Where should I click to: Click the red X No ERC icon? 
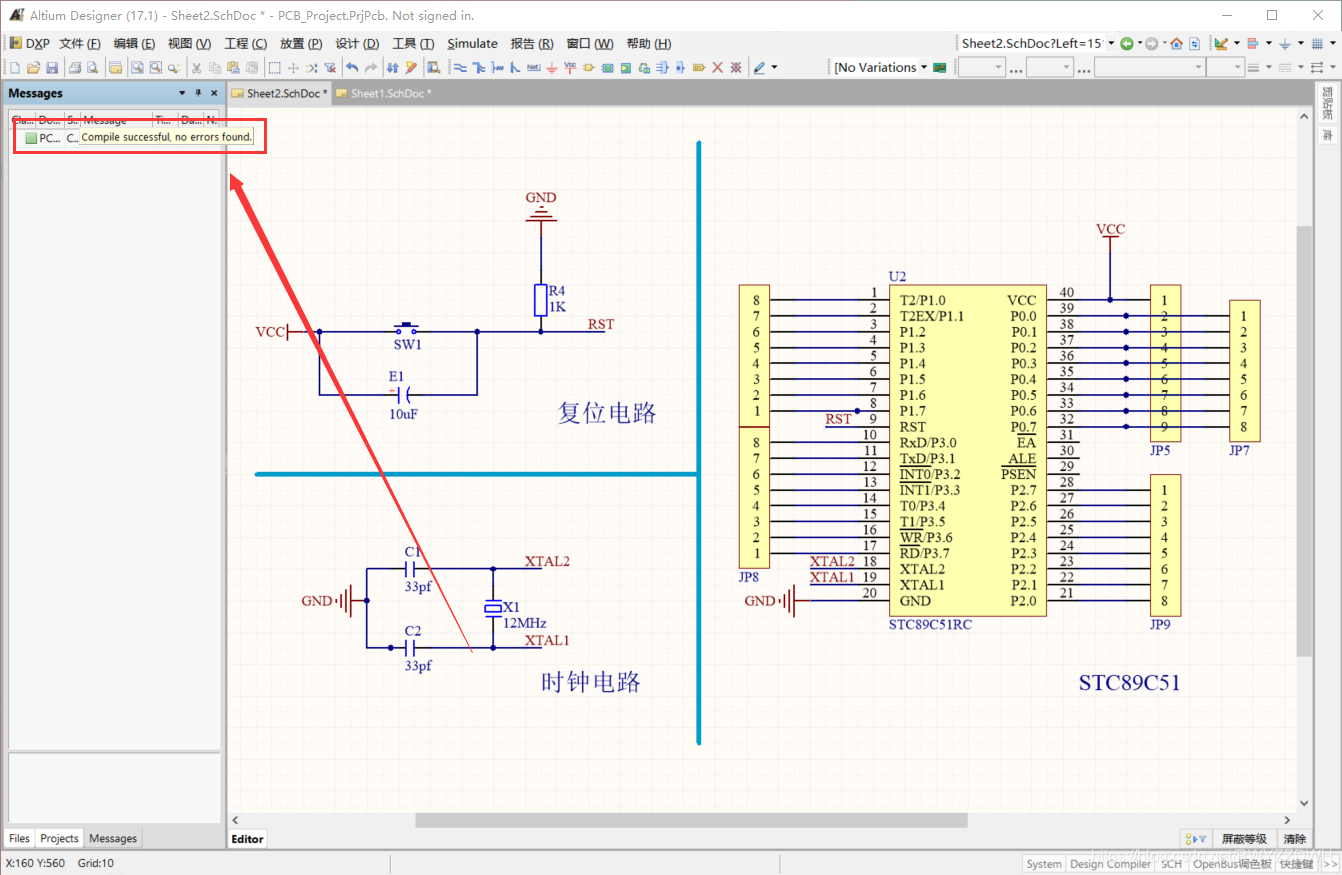717,68
